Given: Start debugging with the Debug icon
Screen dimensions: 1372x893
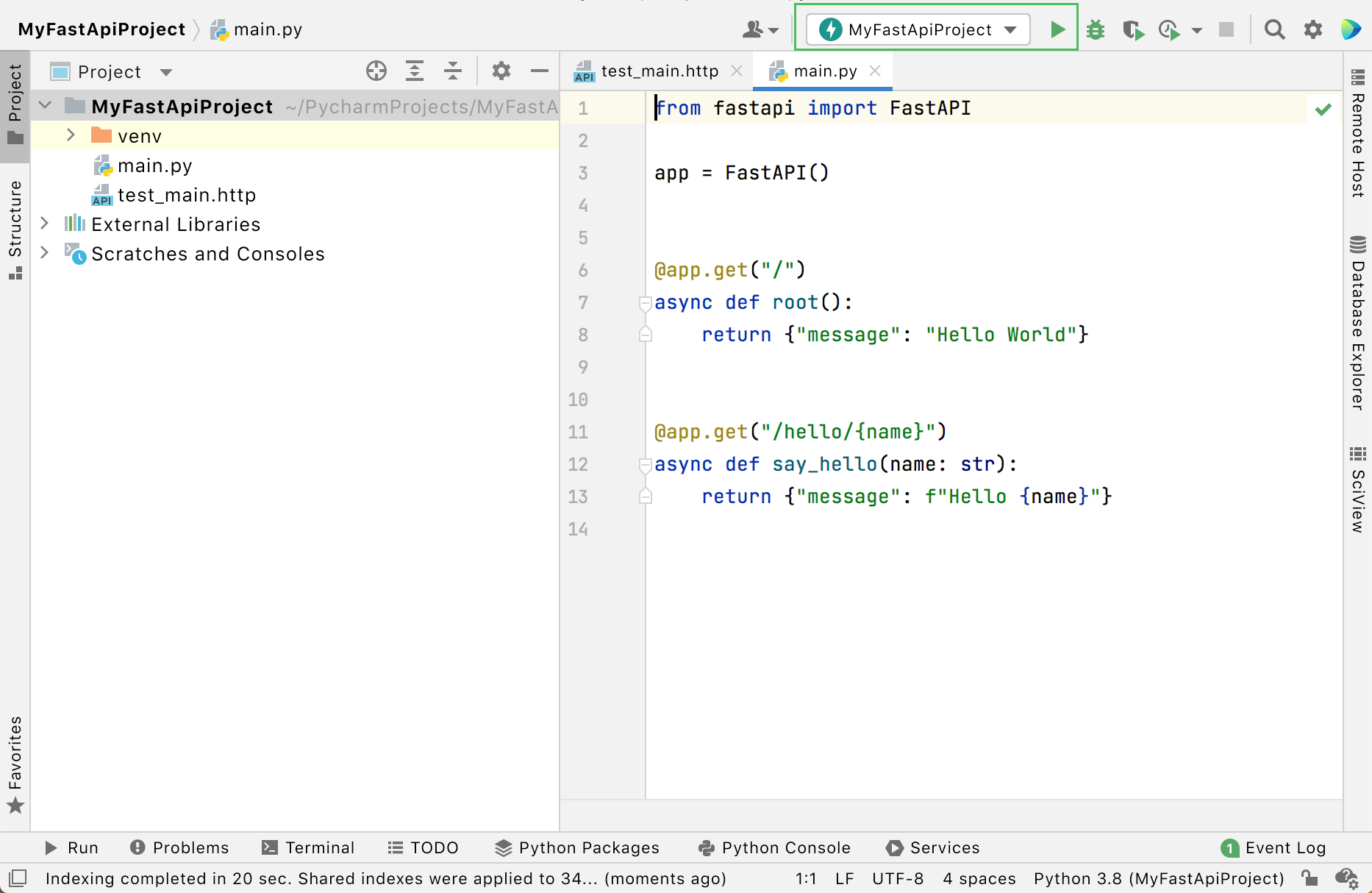Looking at the screenshot, I should point(1096,29).
